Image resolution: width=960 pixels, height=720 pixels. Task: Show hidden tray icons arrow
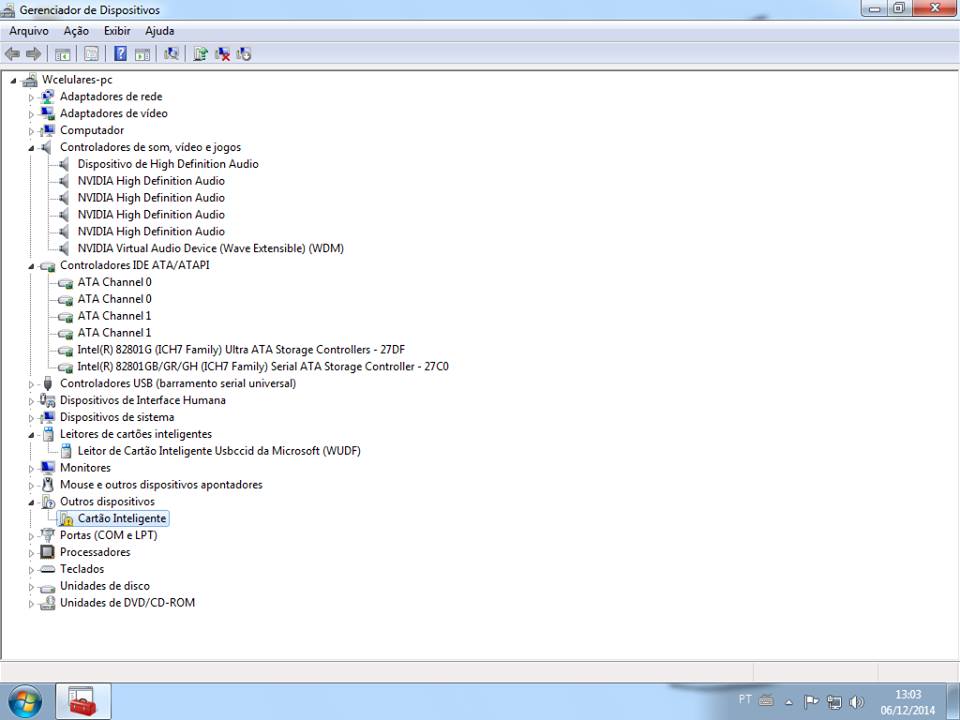tap(789, 702)
